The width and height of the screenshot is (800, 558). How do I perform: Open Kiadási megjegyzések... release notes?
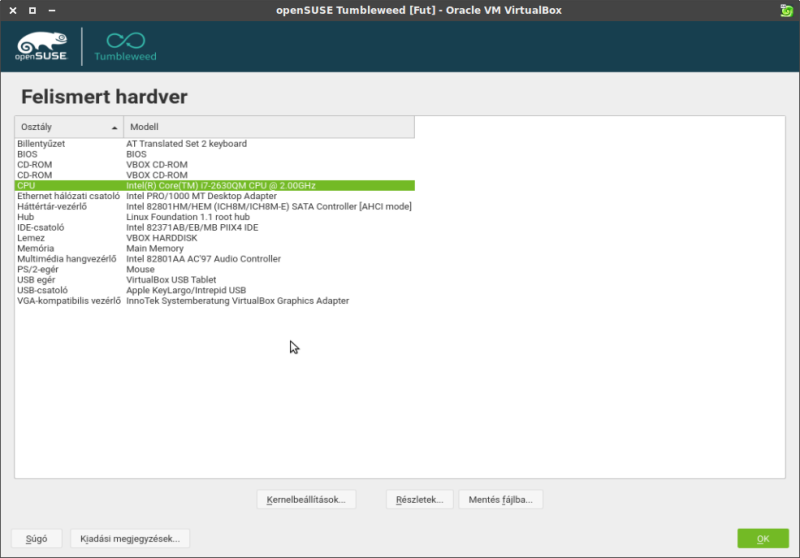point(130,539)
